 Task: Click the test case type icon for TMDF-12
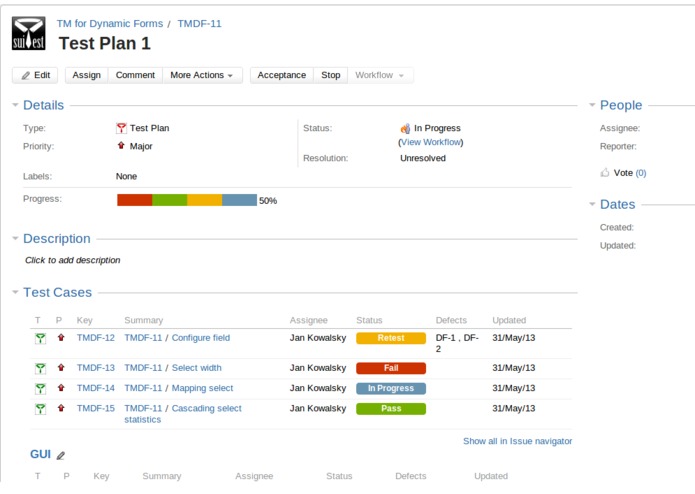(40, 338)
